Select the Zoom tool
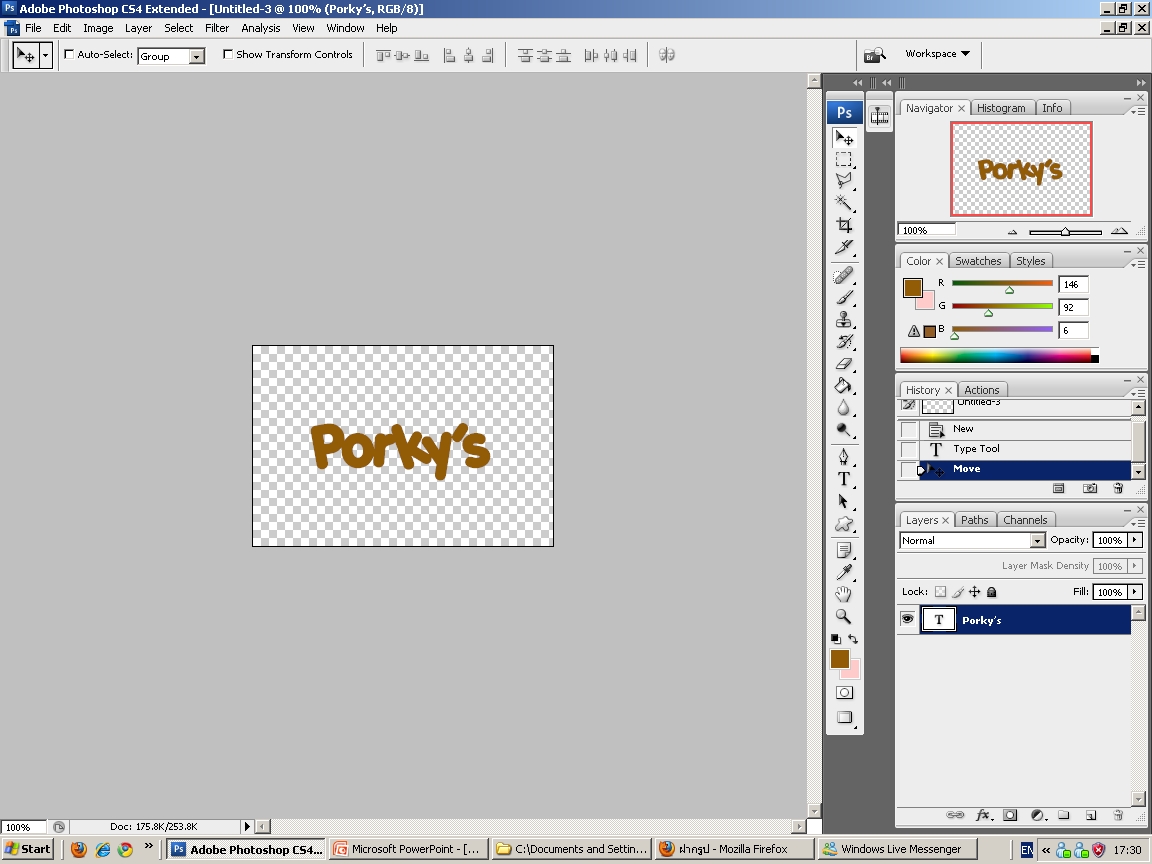 [x=844, y=616]
